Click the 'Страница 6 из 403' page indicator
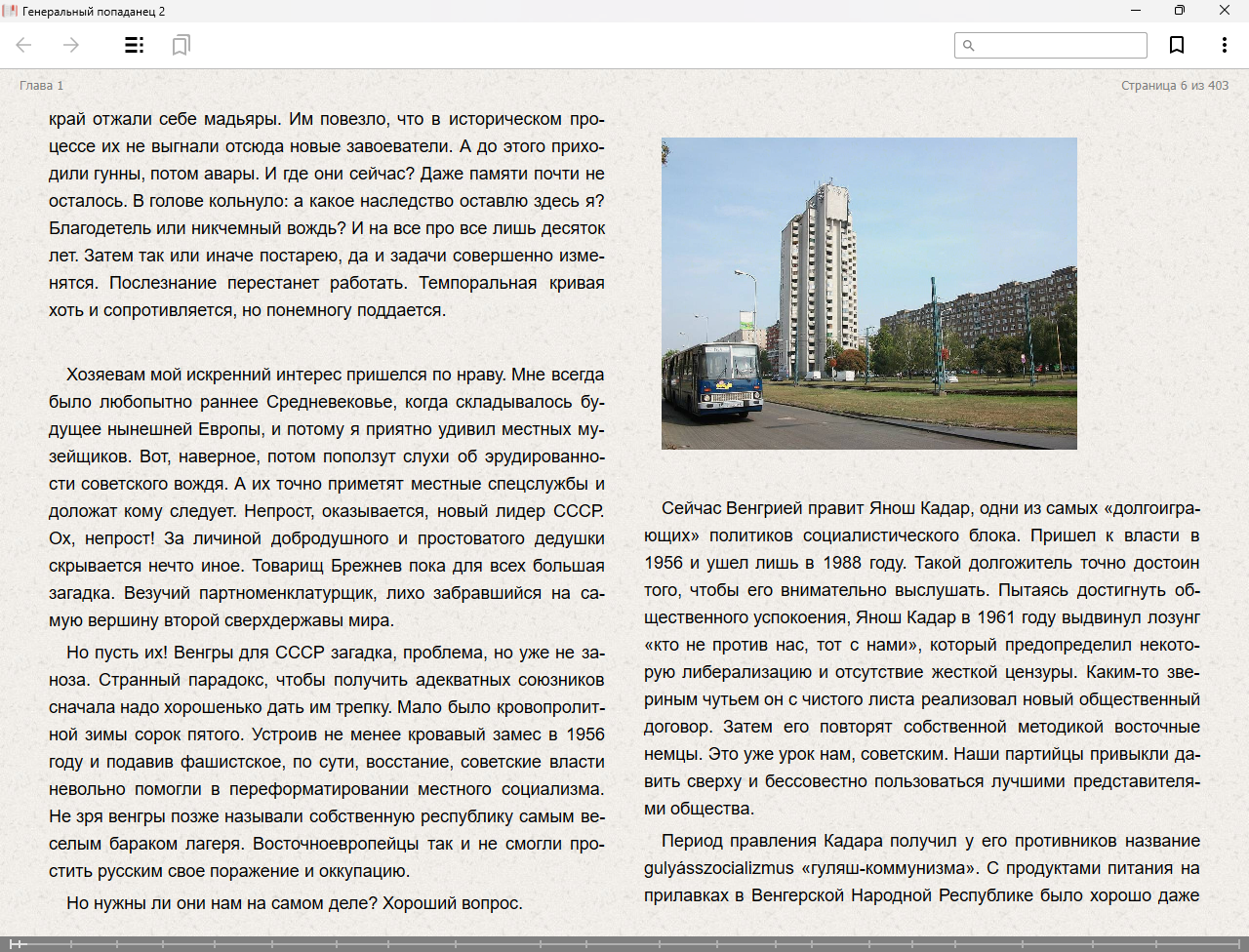Viewport: 1249px width, 952px height. (x=1174, y=86)
